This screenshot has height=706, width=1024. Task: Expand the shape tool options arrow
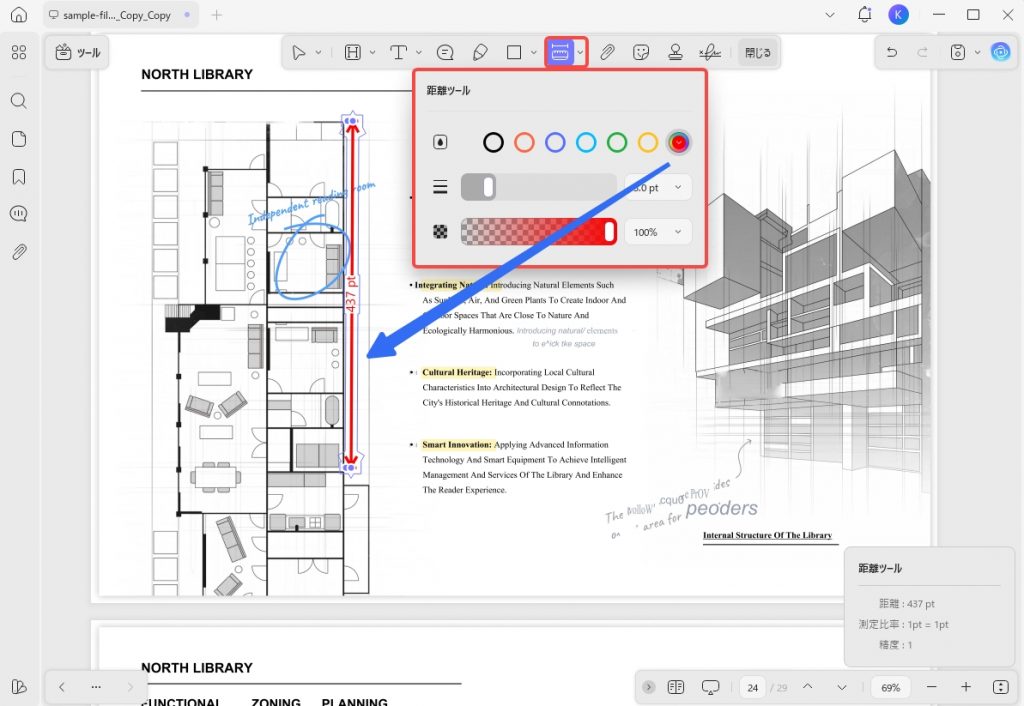(534, 52)
